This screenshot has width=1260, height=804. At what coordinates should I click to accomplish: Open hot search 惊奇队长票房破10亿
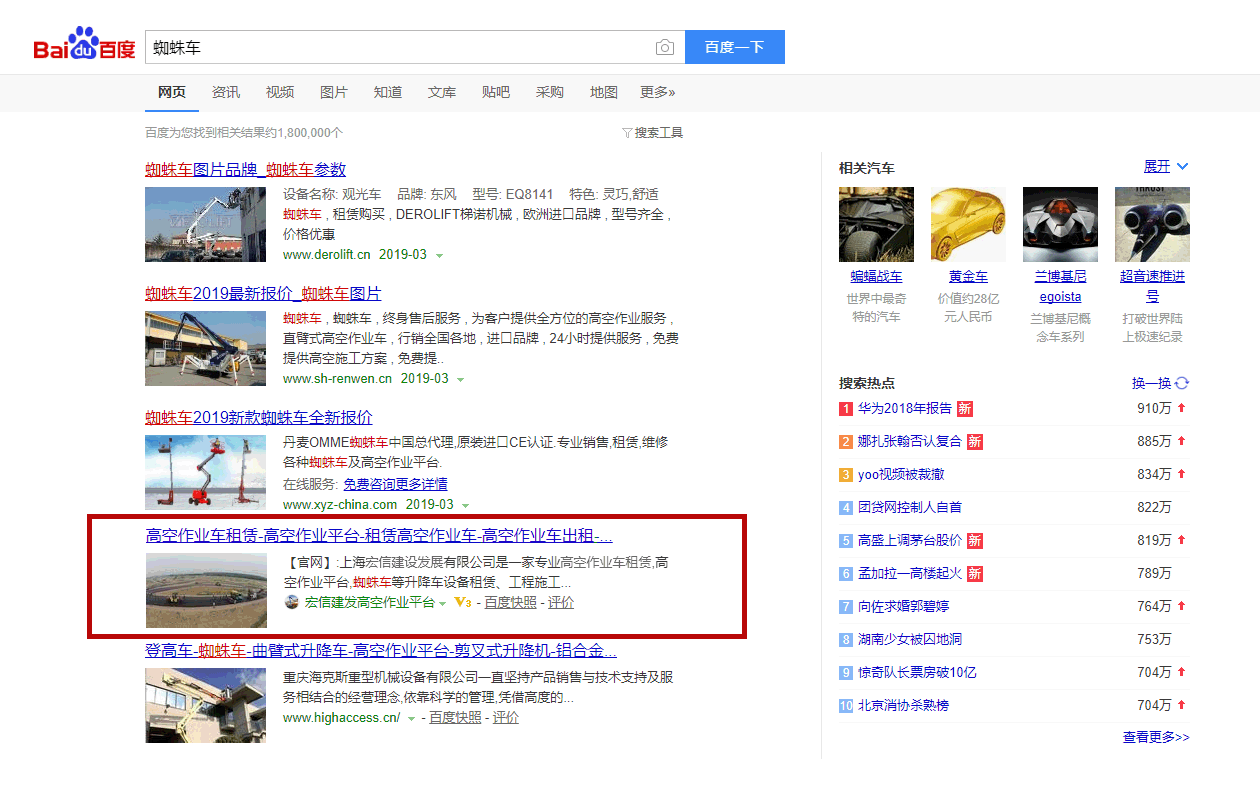pyautogui.click(x=917, y=672)
